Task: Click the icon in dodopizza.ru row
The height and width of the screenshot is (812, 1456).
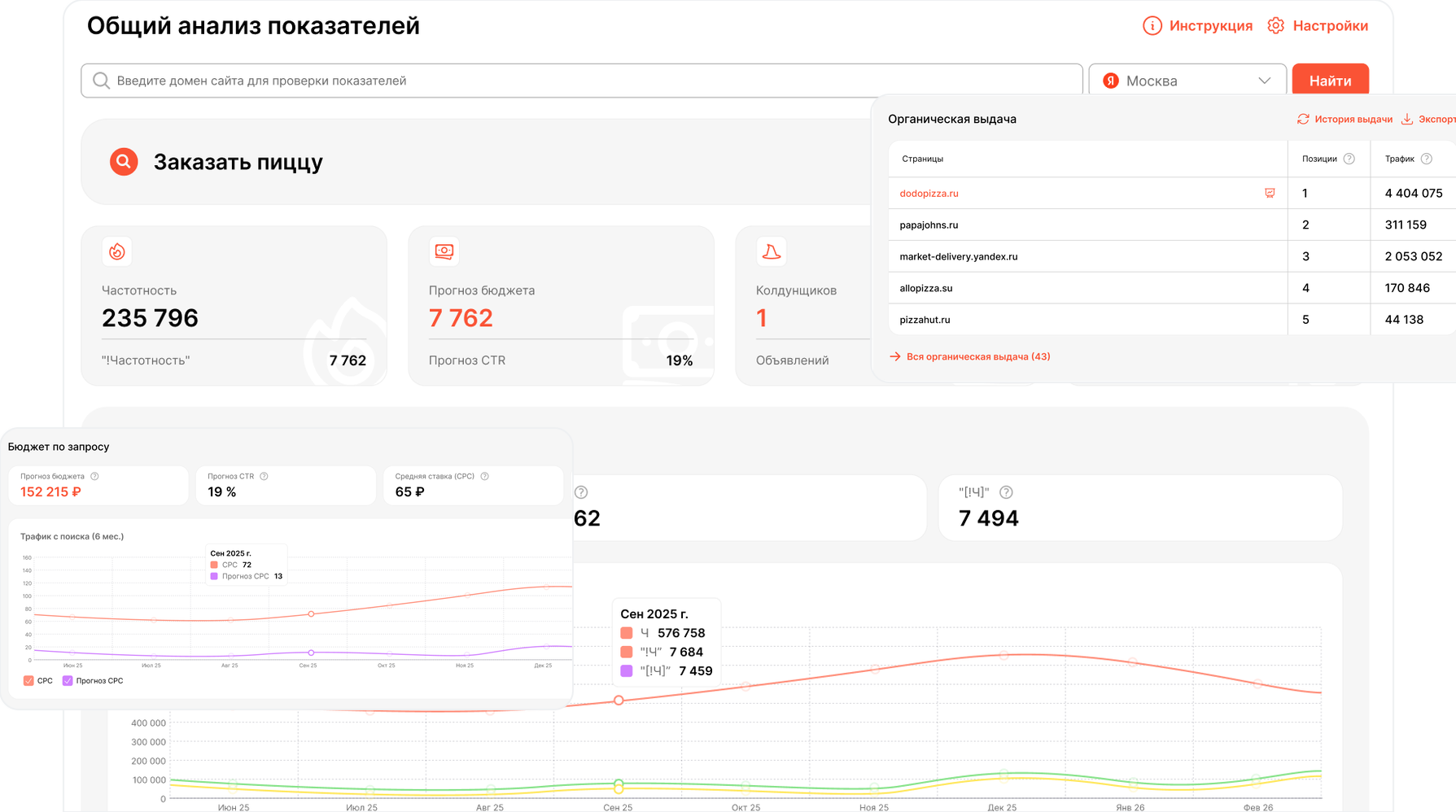Action: point(1270,193)
